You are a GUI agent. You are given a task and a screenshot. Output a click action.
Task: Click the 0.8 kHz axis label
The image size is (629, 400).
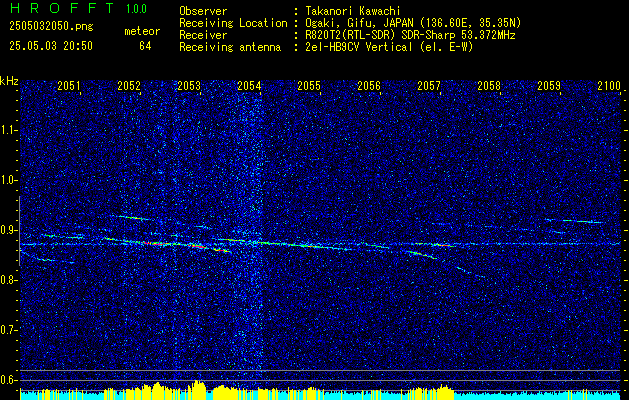pos(9,280)
